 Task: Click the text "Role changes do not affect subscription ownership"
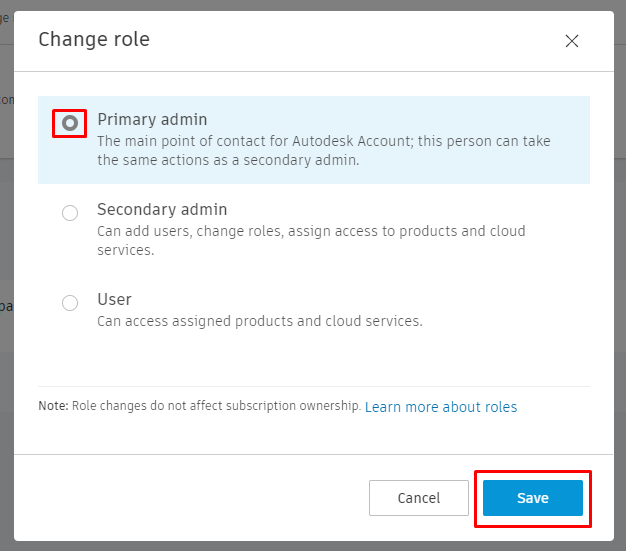point(216,407)
